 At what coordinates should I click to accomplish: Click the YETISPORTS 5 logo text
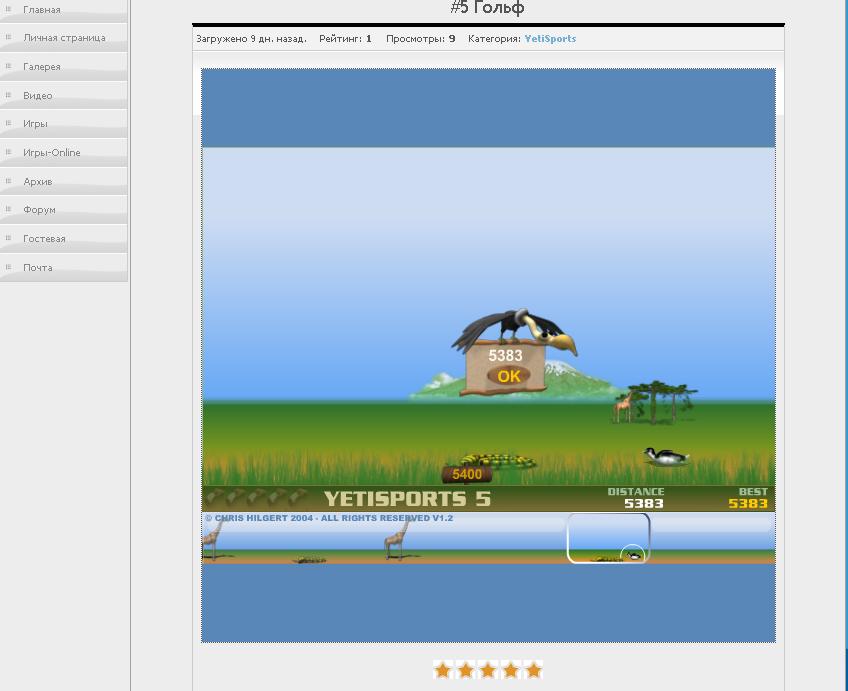[x=407, y=499]
